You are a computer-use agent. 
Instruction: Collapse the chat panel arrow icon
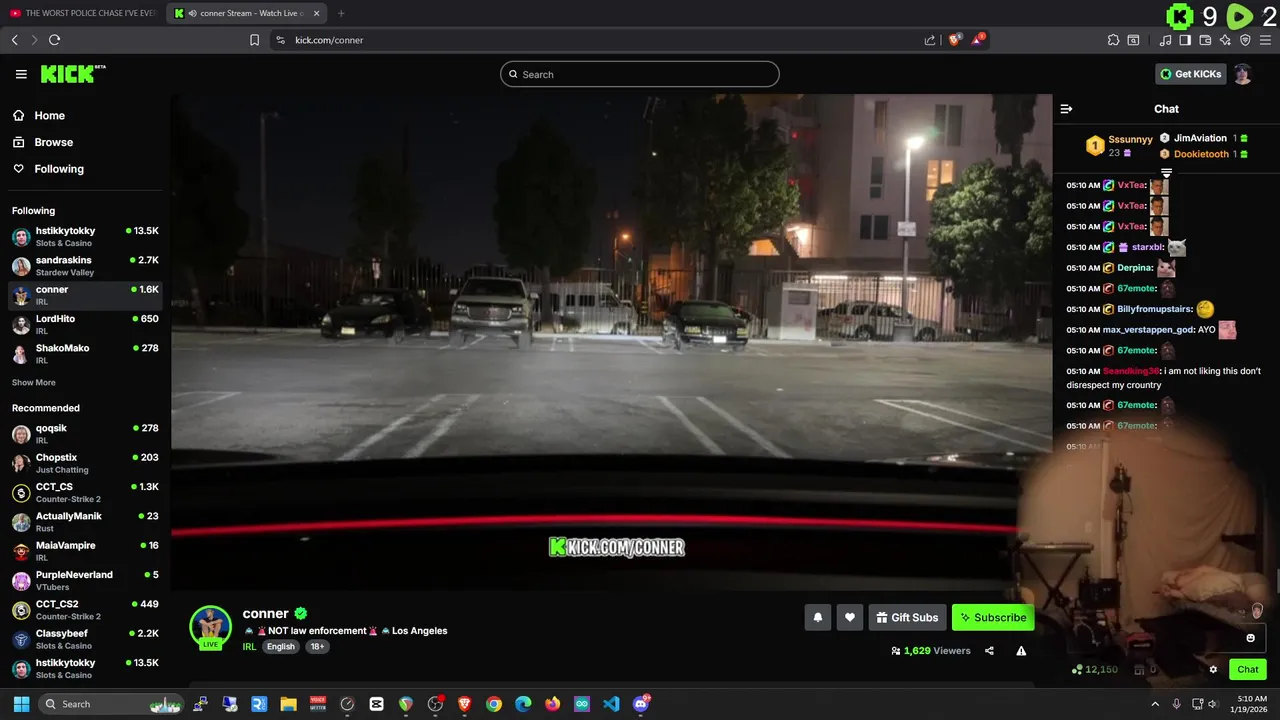(1066, 109)
